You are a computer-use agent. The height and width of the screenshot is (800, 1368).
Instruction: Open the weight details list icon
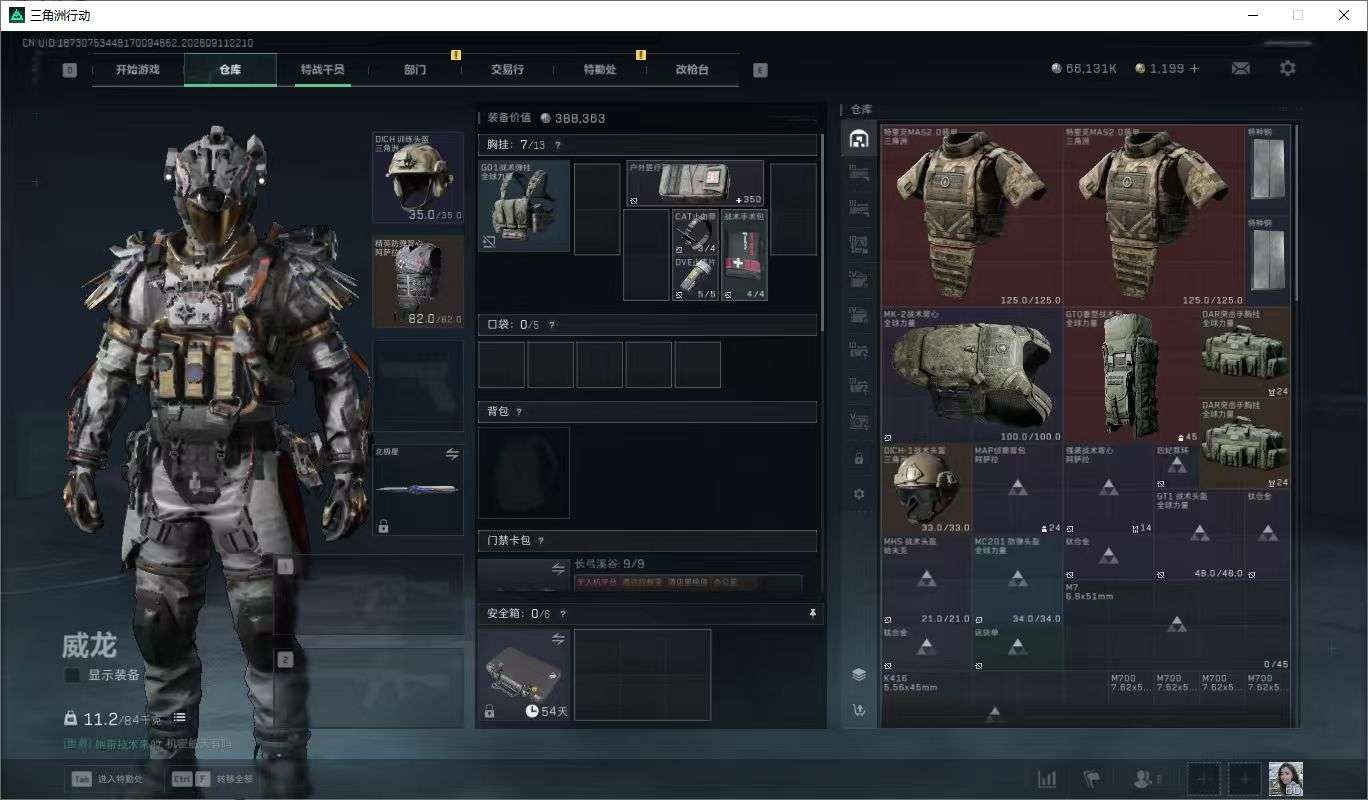(x=180, y=717)
